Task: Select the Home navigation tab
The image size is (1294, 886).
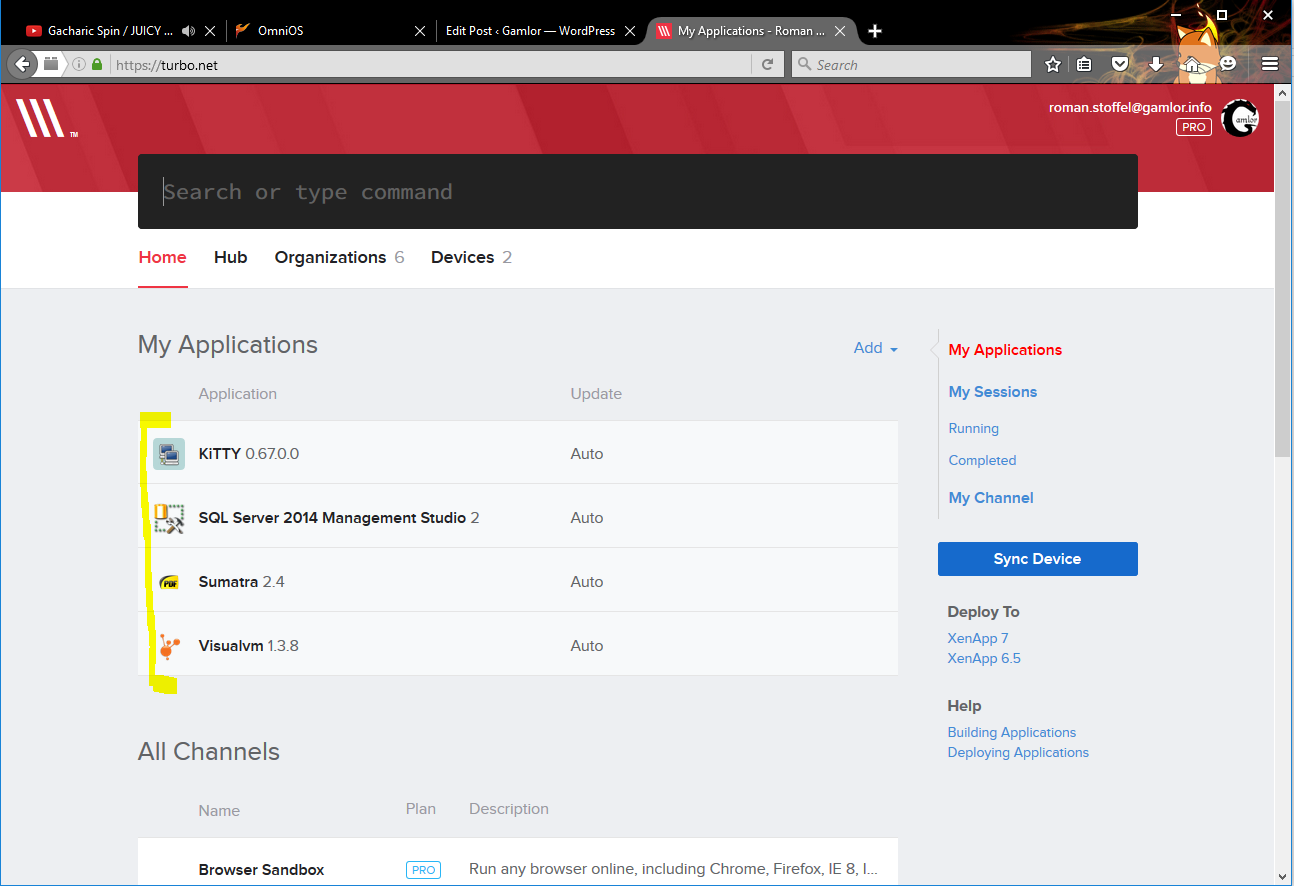Action: (x=162, y=257)
